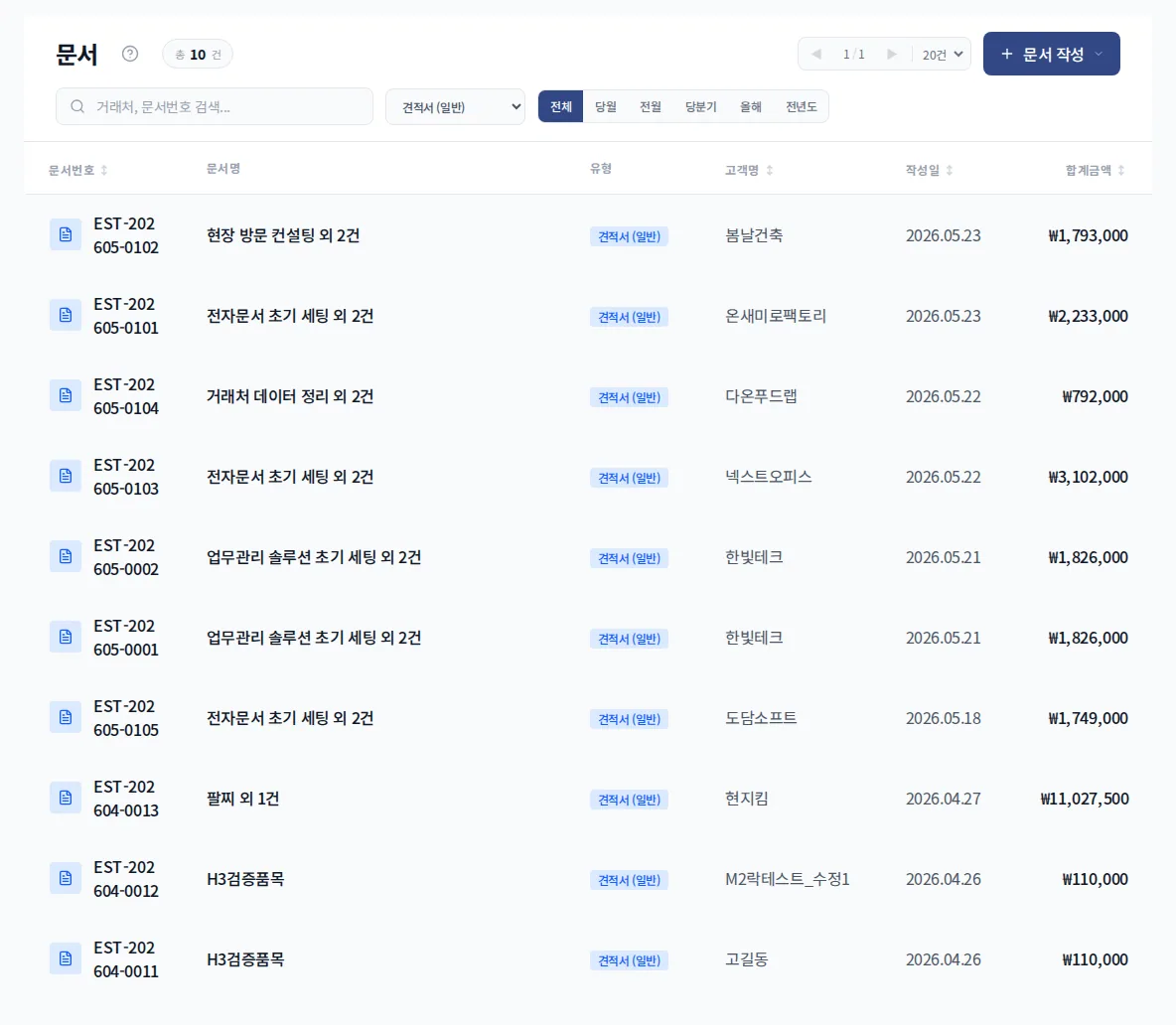Click the 총 10 건 count badge

pos(198,54)
